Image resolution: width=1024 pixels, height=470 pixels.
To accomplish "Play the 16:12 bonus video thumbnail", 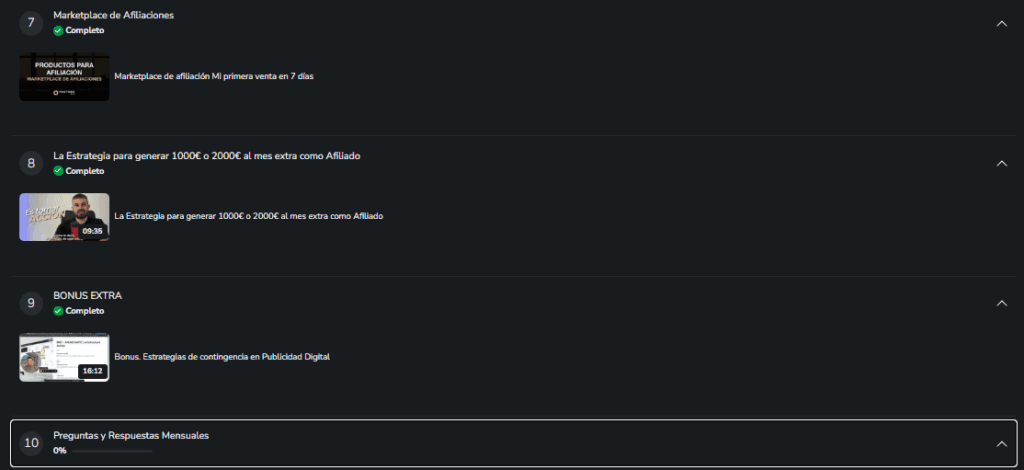I will click(64, 357).
